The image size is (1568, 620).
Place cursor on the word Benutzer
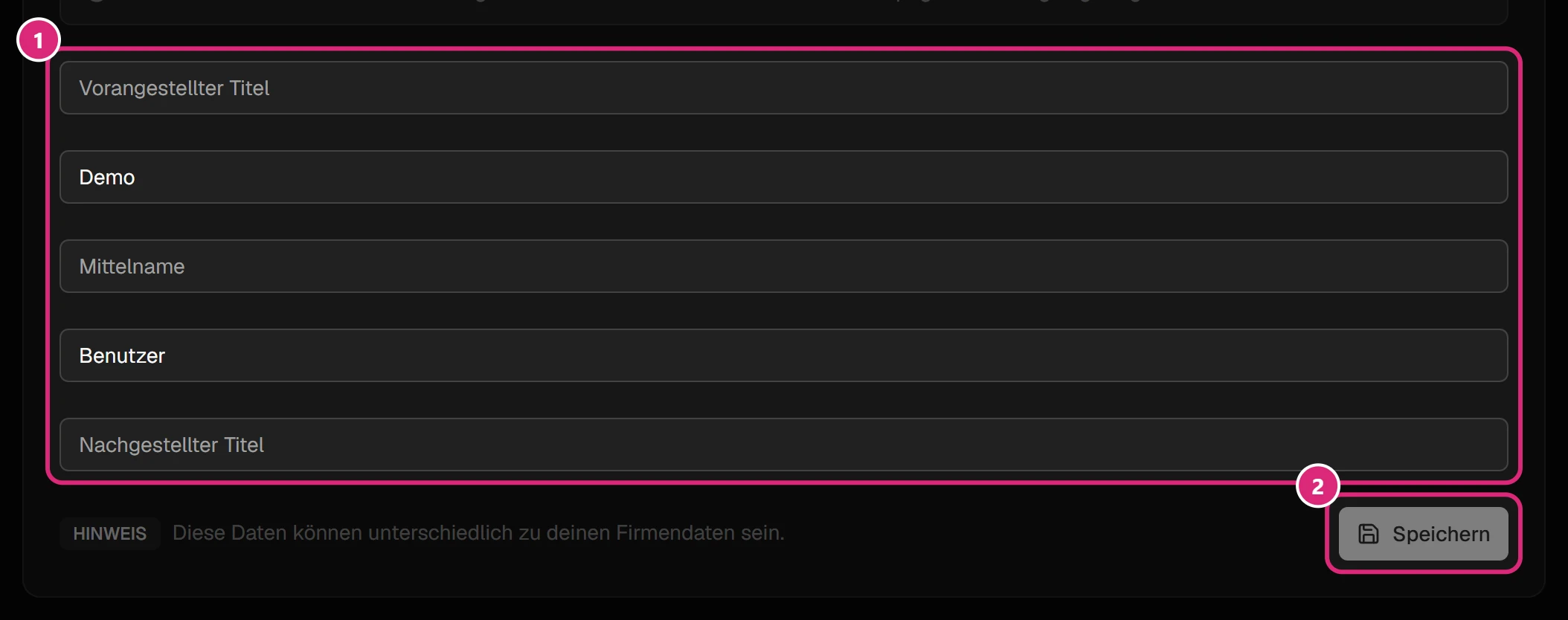(122, 355)
